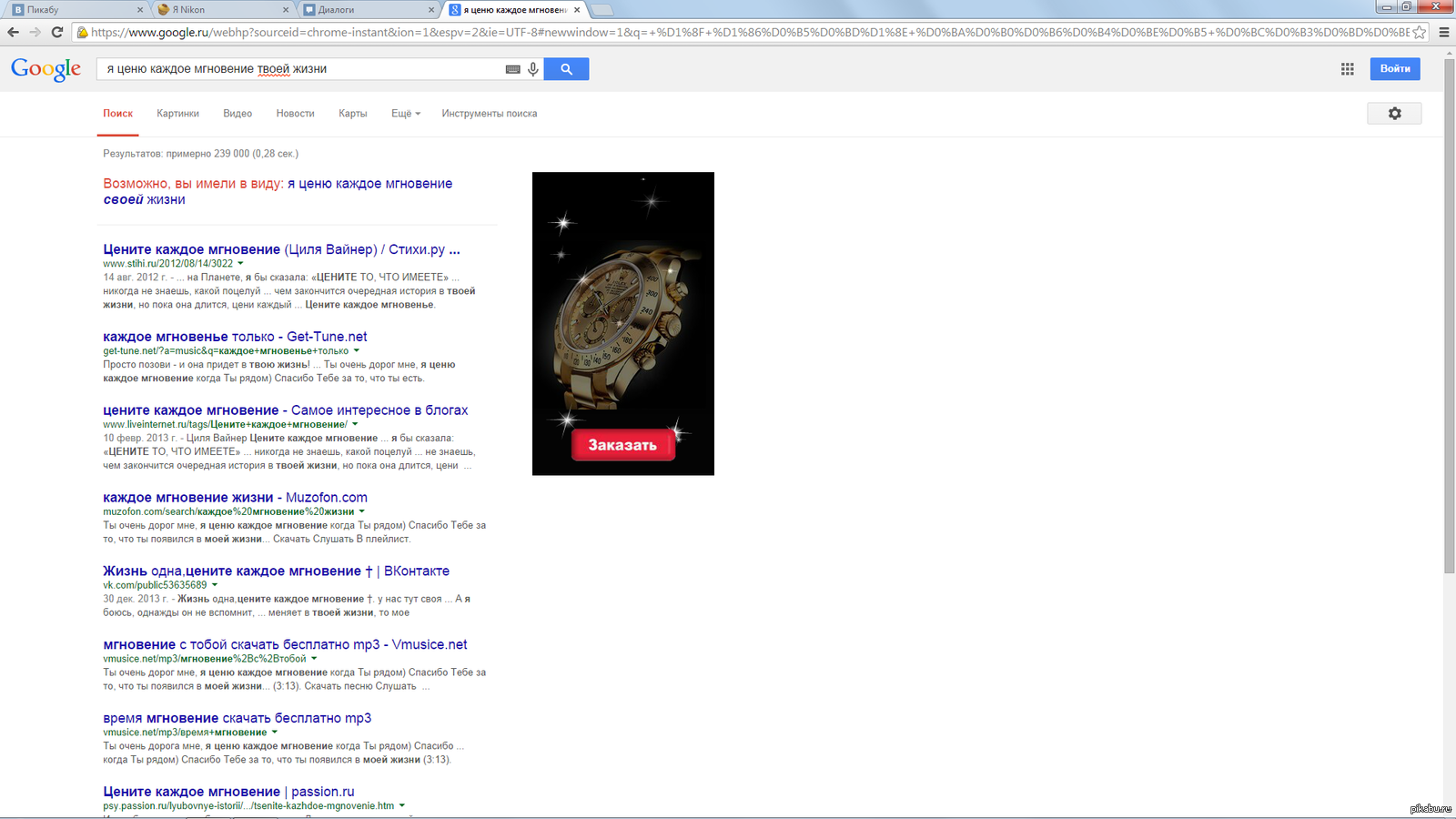The width and height of the screenshot is (1456, 819).
Task: Expand the Ещё dropdown menu
Action: coord(406,114)
